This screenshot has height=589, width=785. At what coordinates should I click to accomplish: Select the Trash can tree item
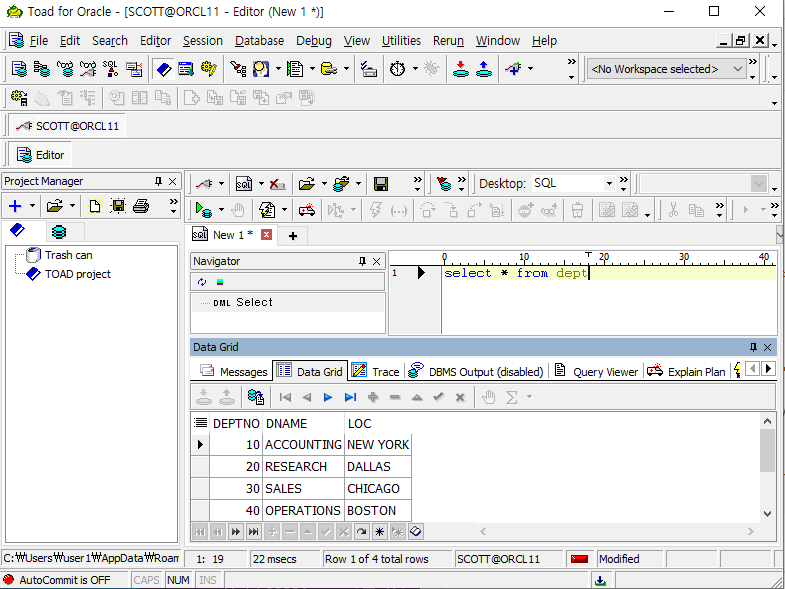point(69,255)
